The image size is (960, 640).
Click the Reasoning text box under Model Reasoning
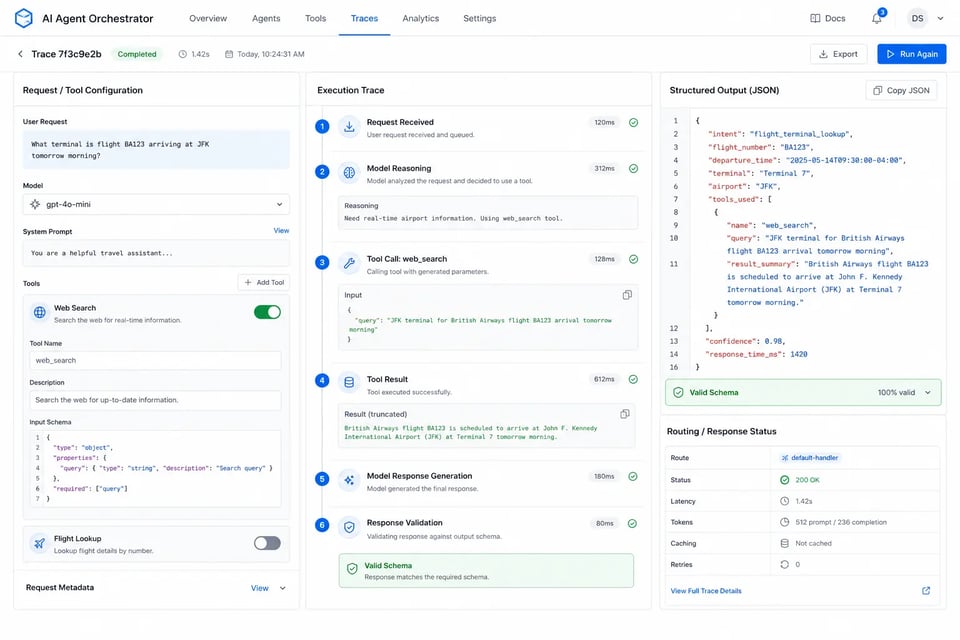click(488, 213)
